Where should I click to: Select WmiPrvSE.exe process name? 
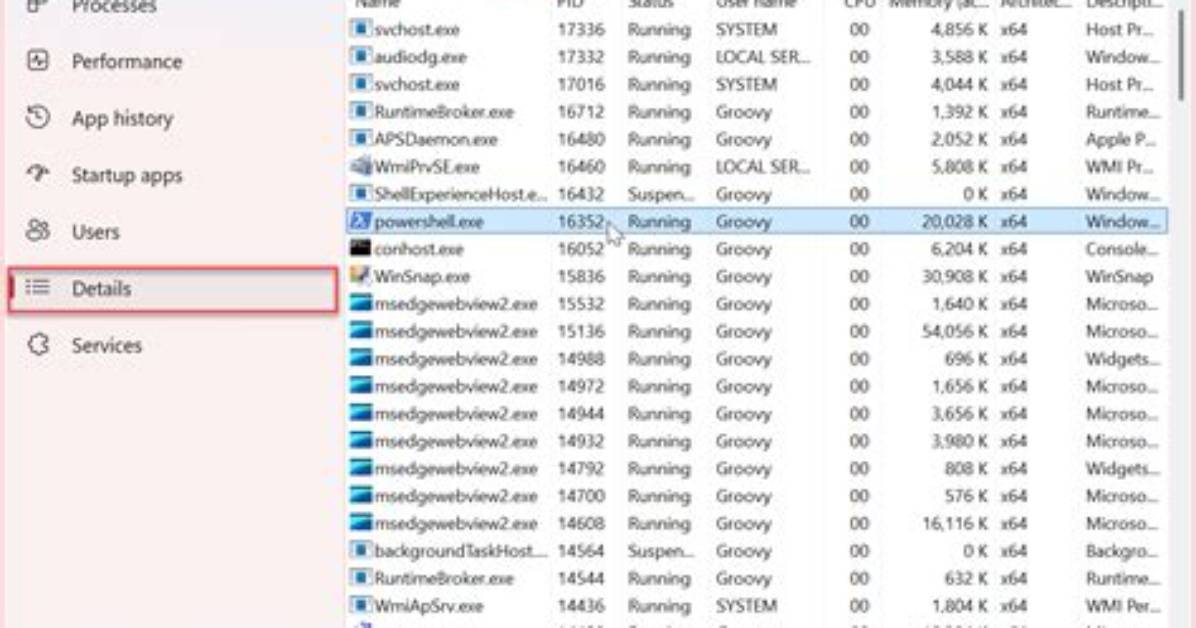click(x=426, y=167)
